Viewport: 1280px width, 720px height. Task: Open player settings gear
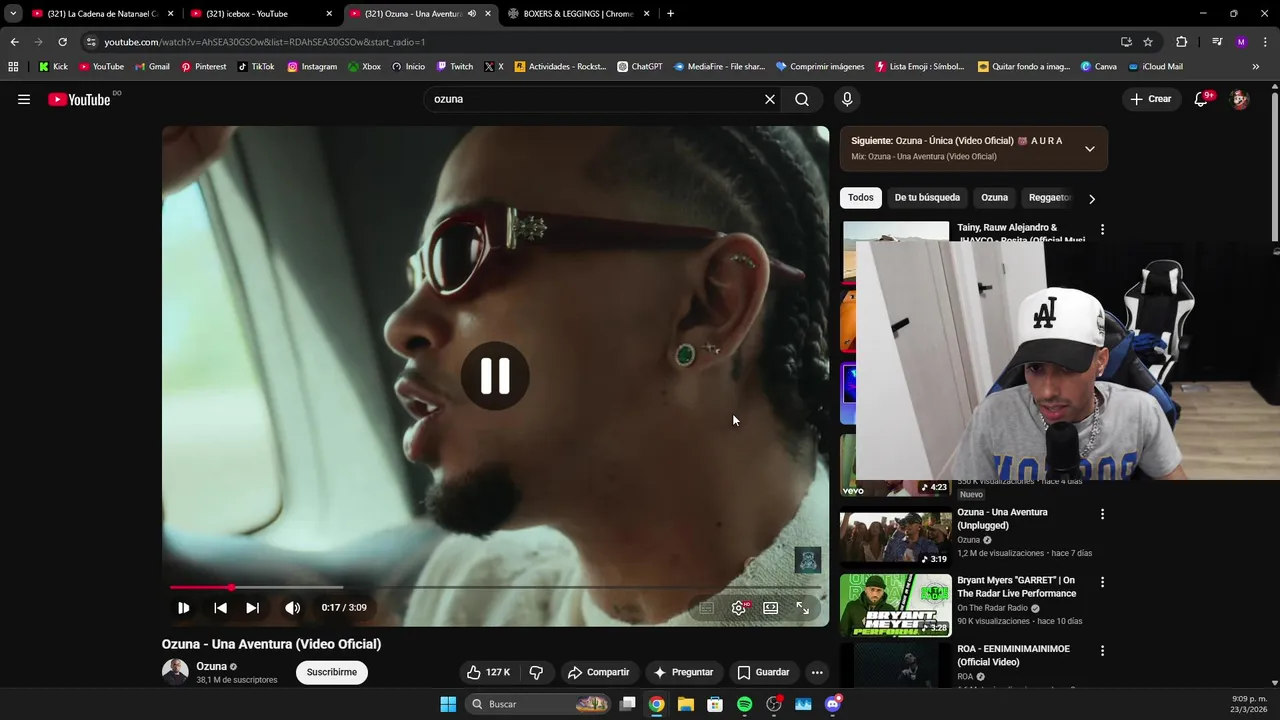point(739,607)
